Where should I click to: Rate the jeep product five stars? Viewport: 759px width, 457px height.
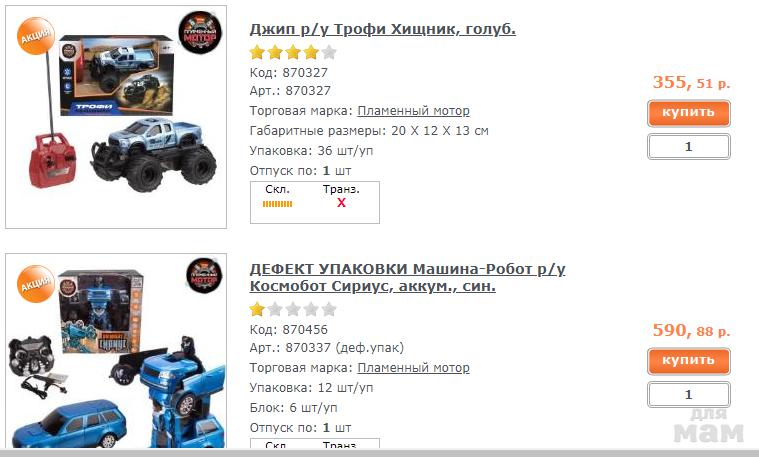329,52
